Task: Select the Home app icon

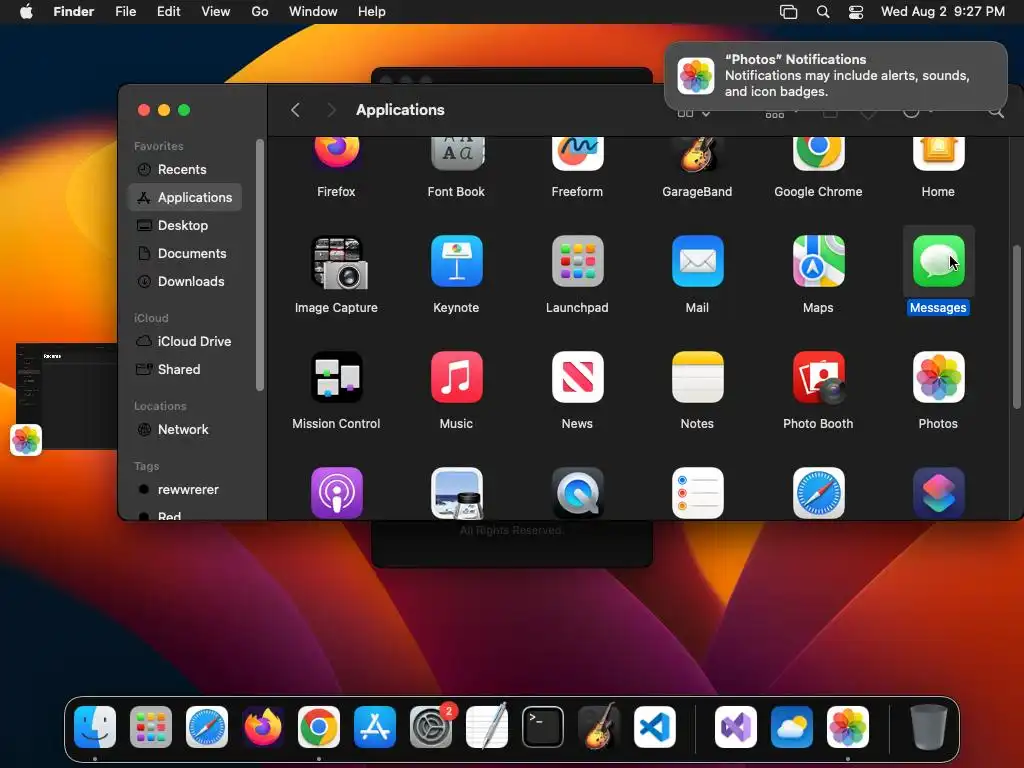Action: tap(938, 153)
